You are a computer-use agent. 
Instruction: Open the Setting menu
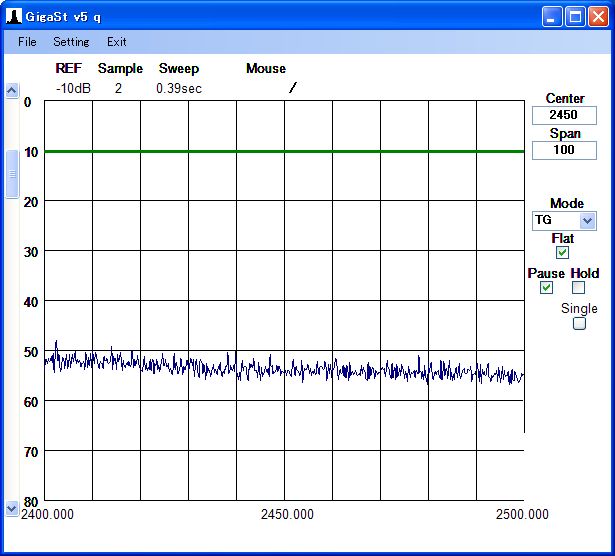[71, 42]
